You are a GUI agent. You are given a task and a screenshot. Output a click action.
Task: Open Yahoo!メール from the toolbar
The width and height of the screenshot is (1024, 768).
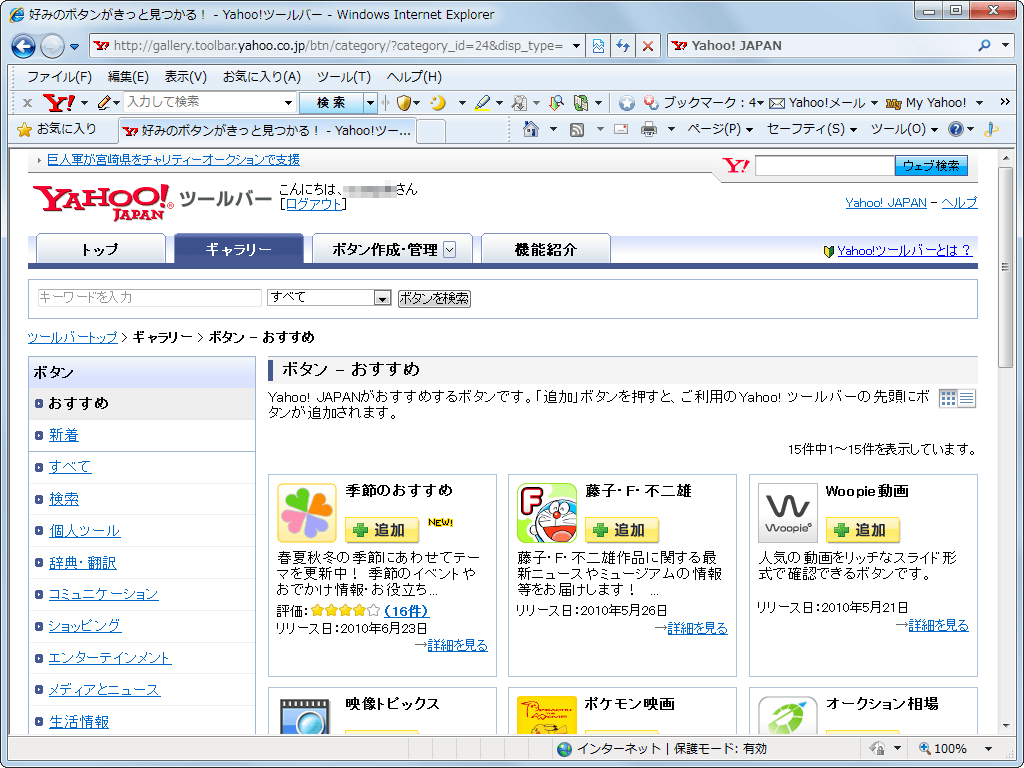click(817, 103)
